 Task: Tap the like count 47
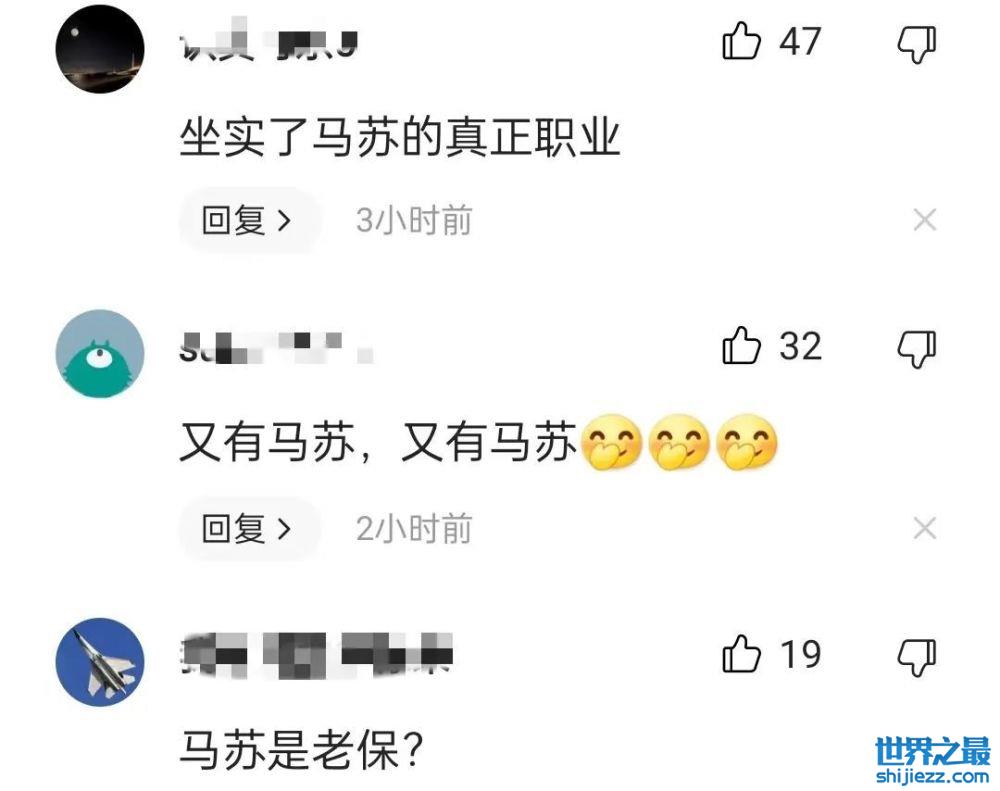point(800,42)
